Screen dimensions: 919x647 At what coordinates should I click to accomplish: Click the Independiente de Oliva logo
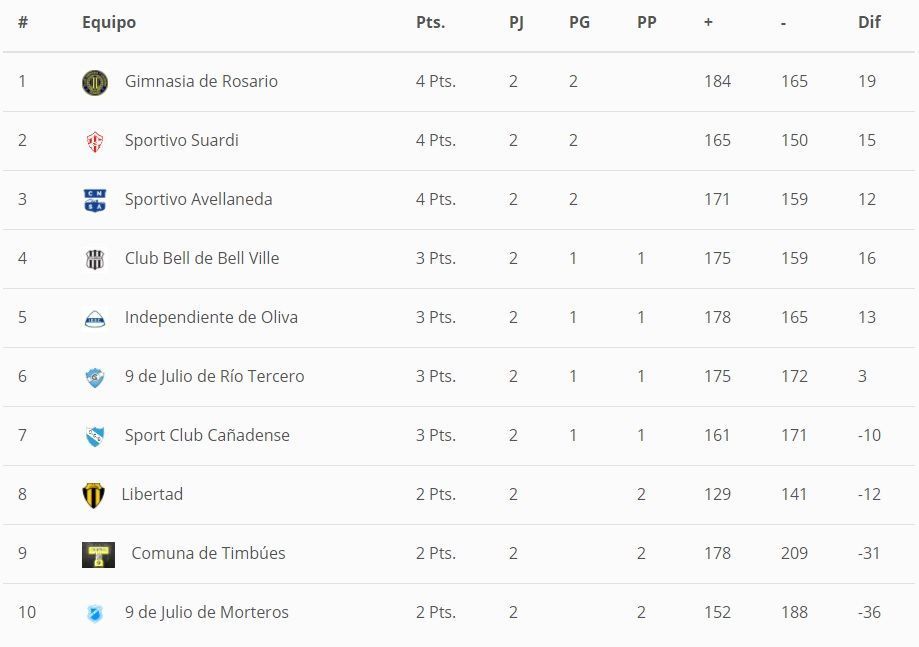[95, 319]
